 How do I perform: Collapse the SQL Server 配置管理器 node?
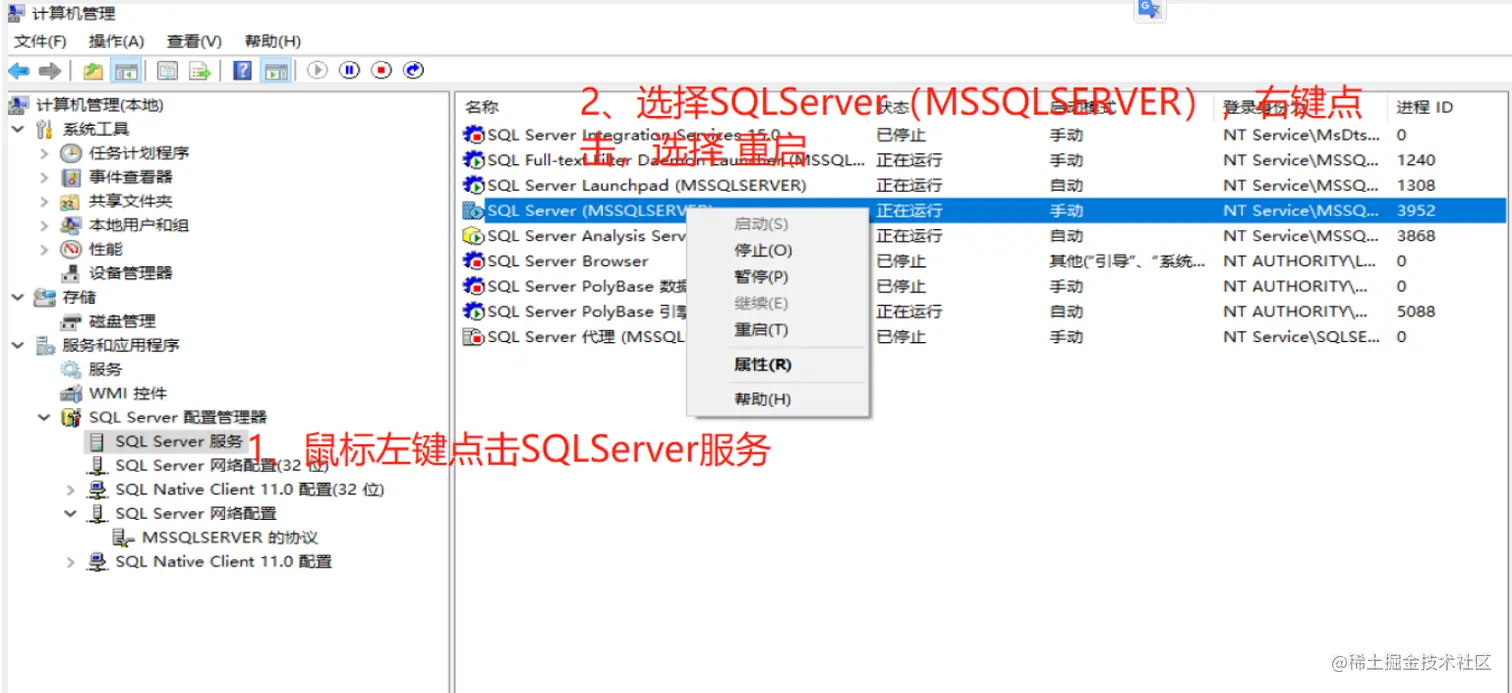[x=44, y=417]
